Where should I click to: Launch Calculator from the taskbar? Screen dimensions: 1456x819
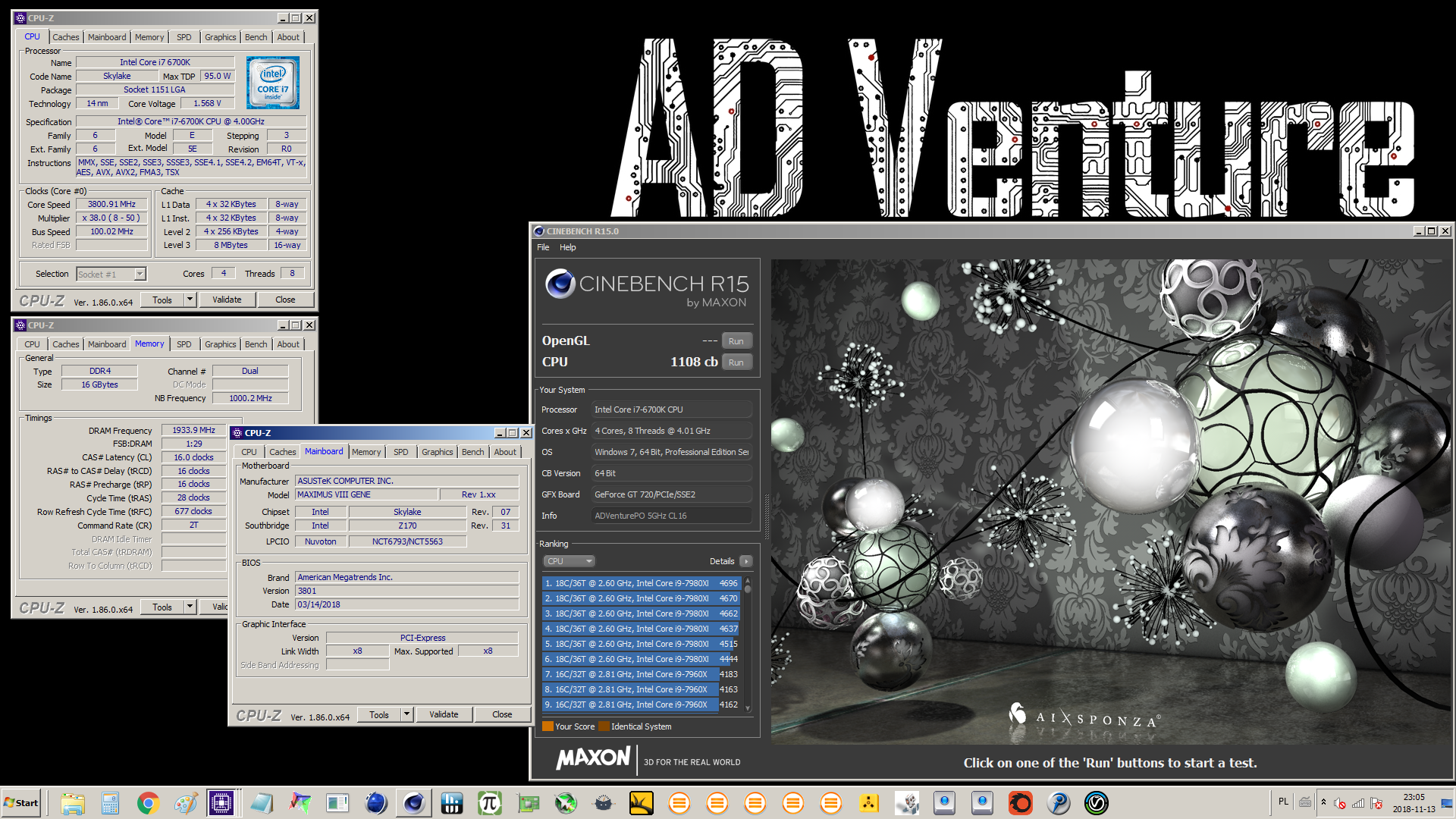click(x=111, y=803)
